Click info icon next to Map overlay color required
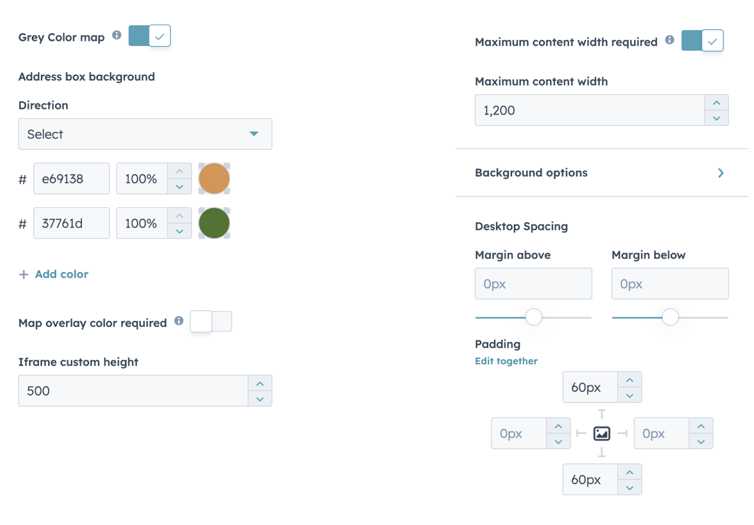The height and width of the screenshot is (525, 754). (179, 321)
